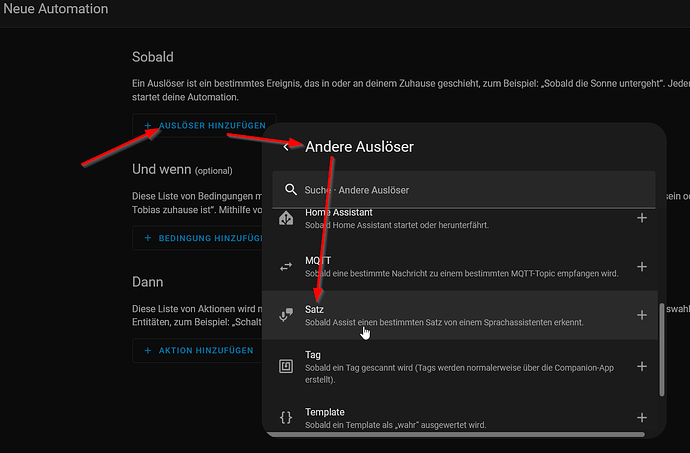Select the MQTT trigger entry
Image resolution: width=690 pixels, height=453 pixels.
(x=460, y=267)
